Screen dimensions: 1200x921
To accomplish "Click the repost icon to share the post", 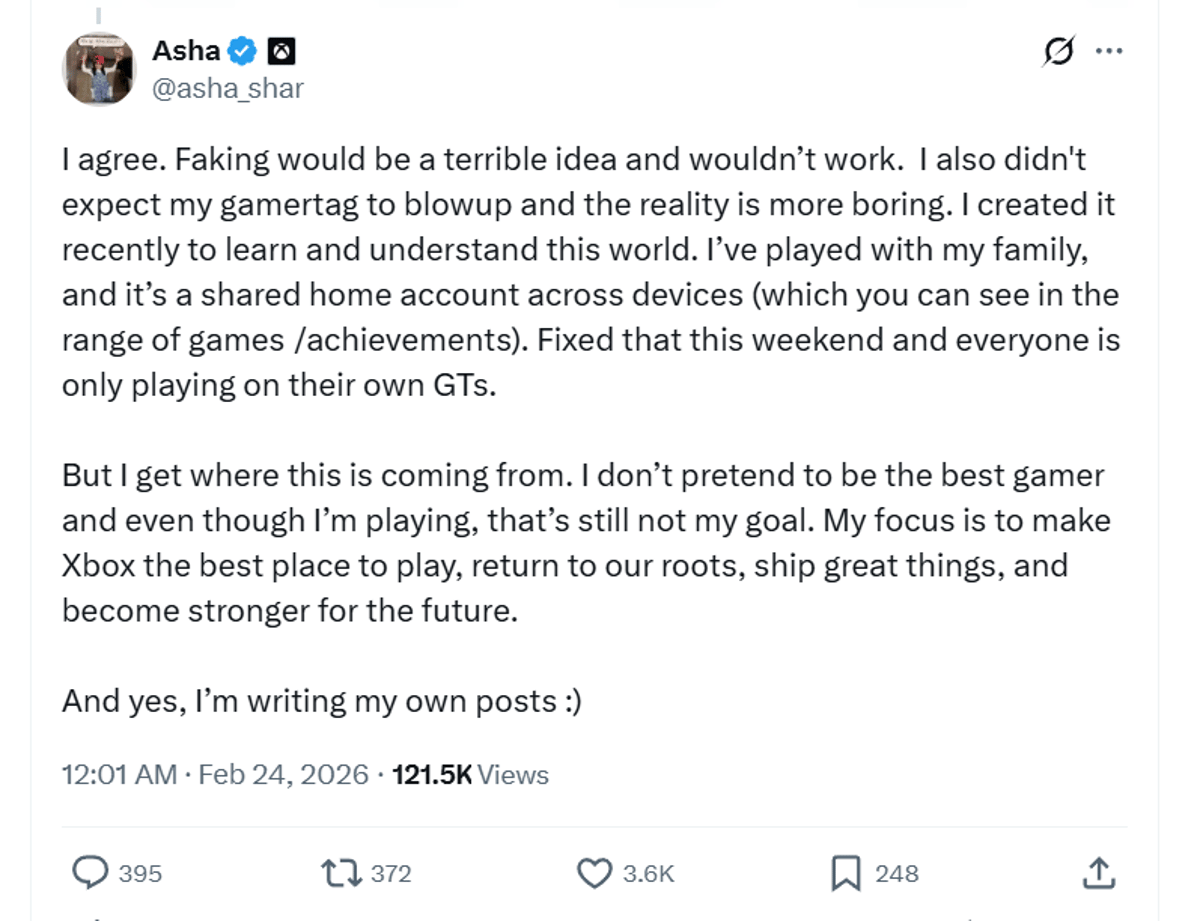I will 342,872.
